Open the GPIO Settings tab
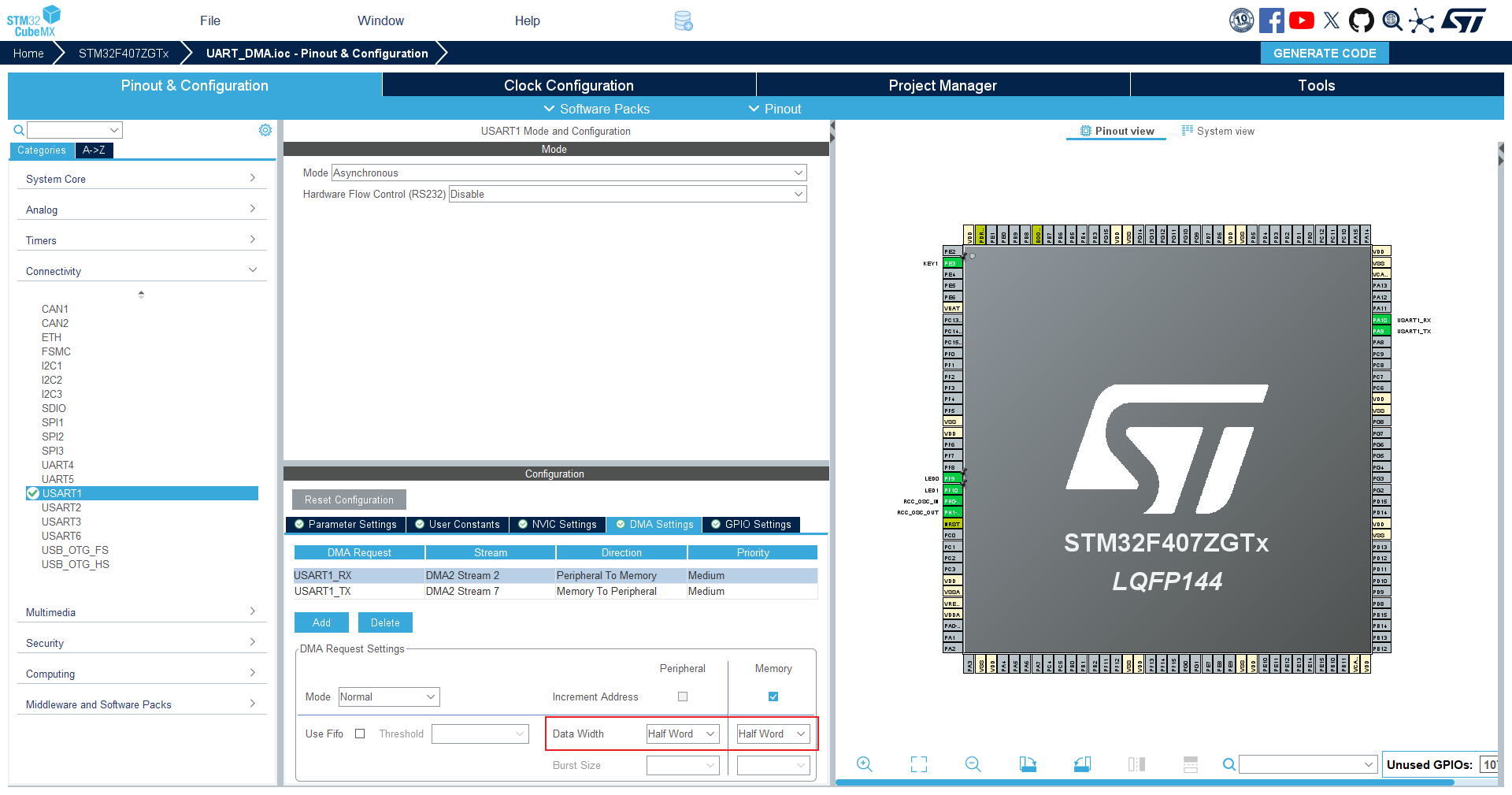The image size is (1512, 795). (751, 524)
